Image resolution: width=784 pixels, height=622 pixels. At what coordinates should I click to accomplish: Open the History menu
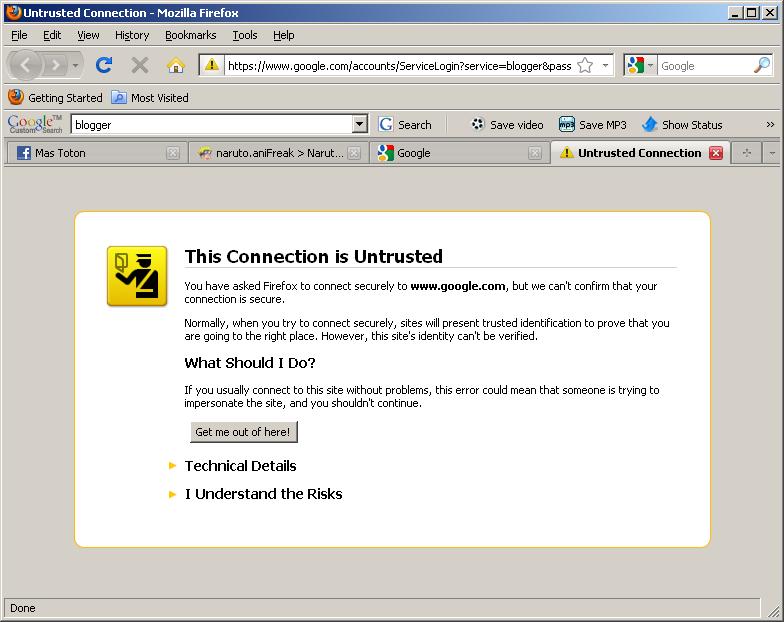coord(132,35)
